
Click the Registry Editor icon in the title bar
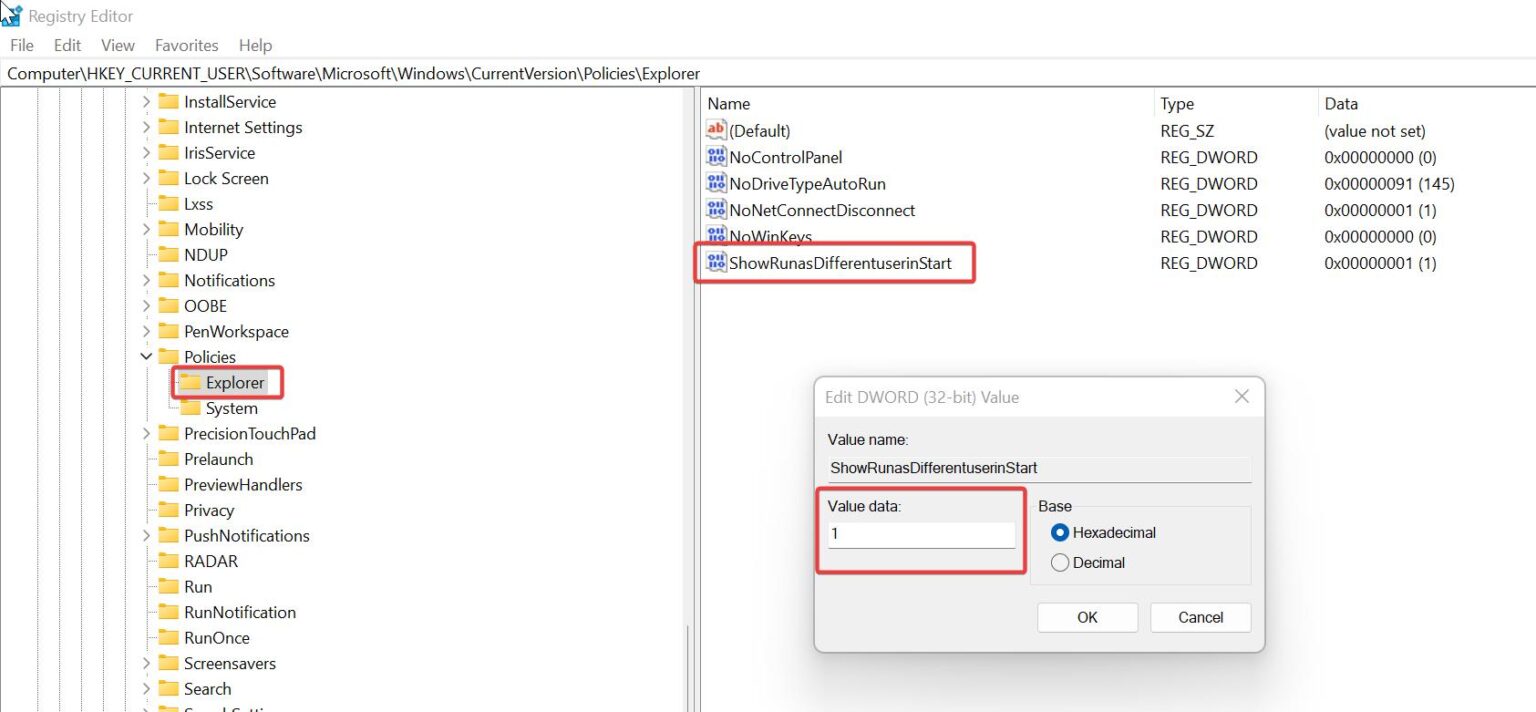[x=11, y=14]
